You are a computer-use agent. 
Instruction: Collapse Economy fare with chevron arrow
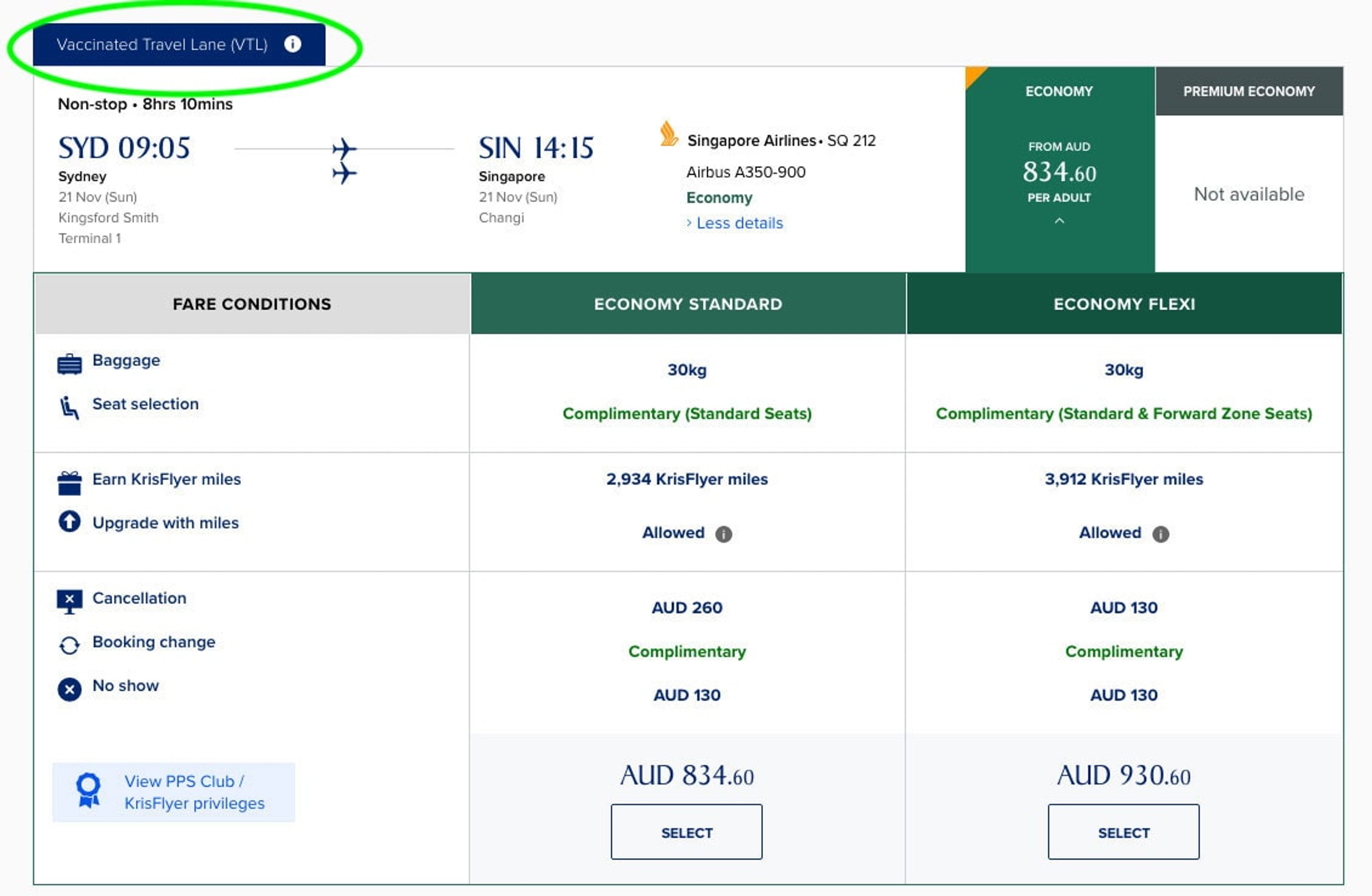(x=1059, y=221)
